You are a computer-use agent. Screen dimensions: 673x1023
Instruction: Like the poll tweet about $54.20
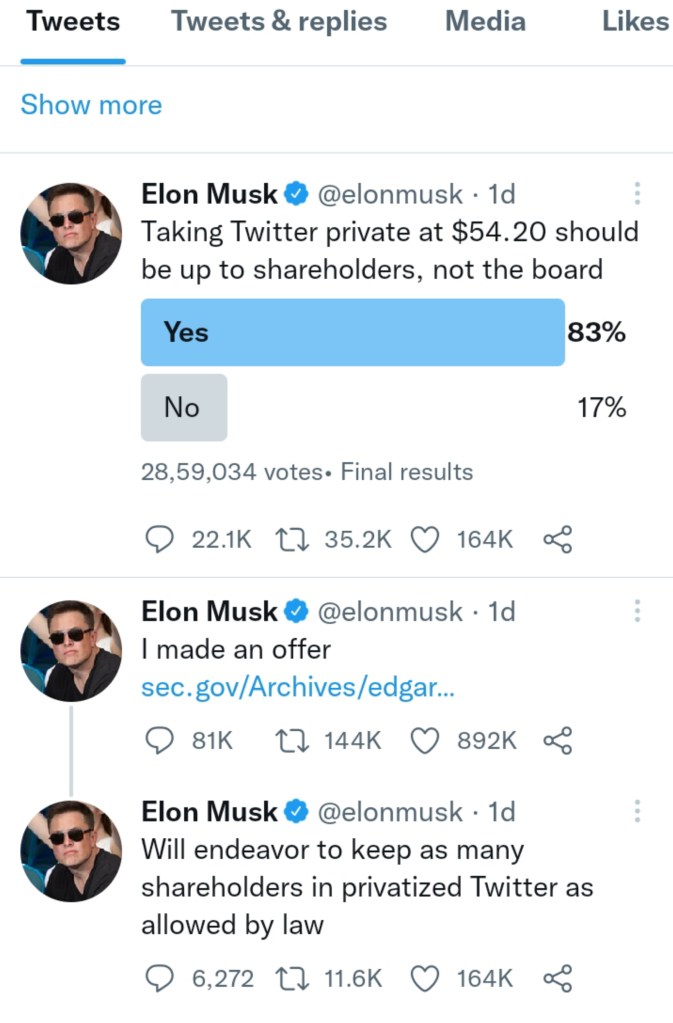(426, 540)
